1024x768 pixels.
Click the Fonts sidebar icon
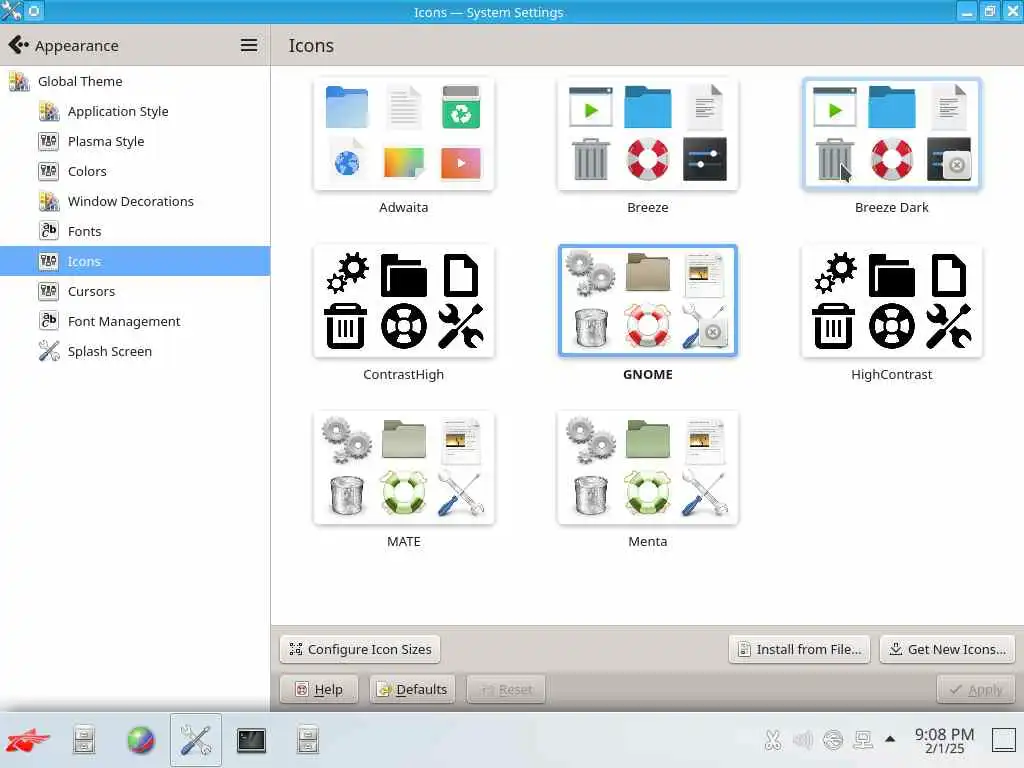(49, 231)
